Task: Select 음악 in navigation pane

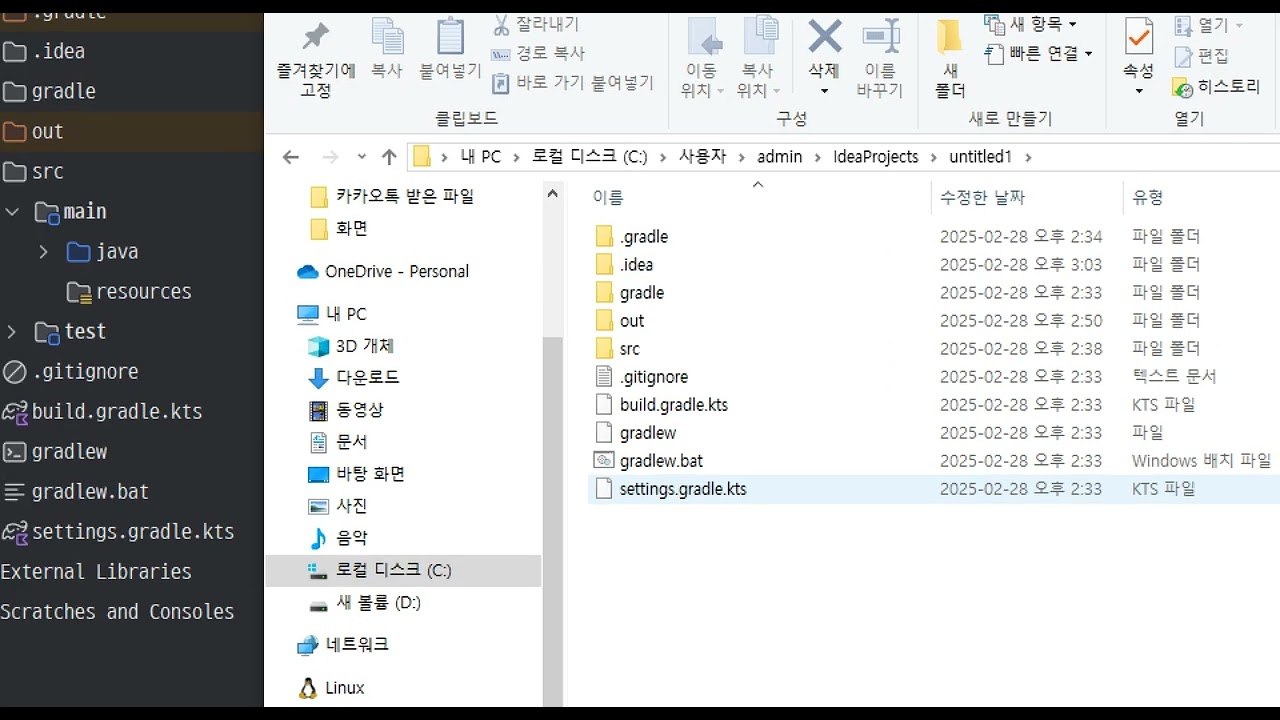Action: click(x=351, y=538)
